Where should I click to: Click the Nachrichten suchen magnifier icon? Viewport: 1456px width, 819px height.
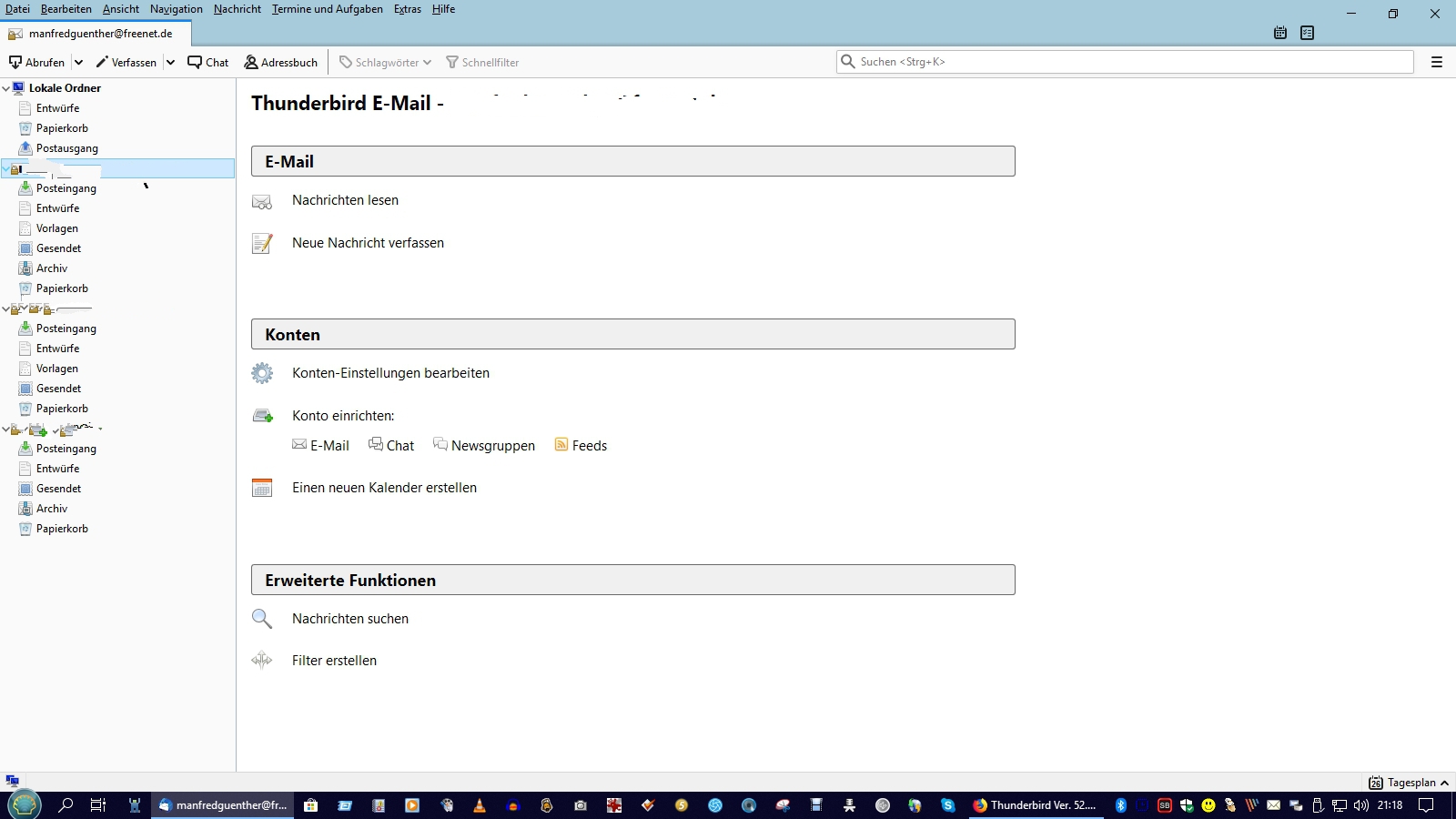pos(262,619)
